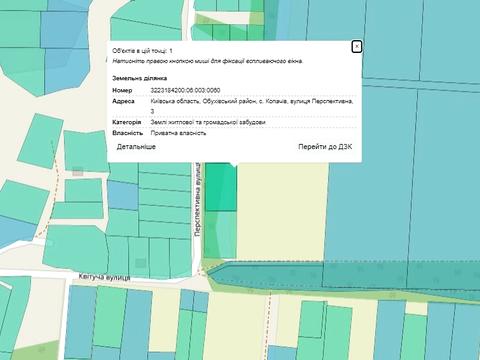Click the Квітуча вулиця street label
The width and height of the screenshot is (480, 360).
104,277
